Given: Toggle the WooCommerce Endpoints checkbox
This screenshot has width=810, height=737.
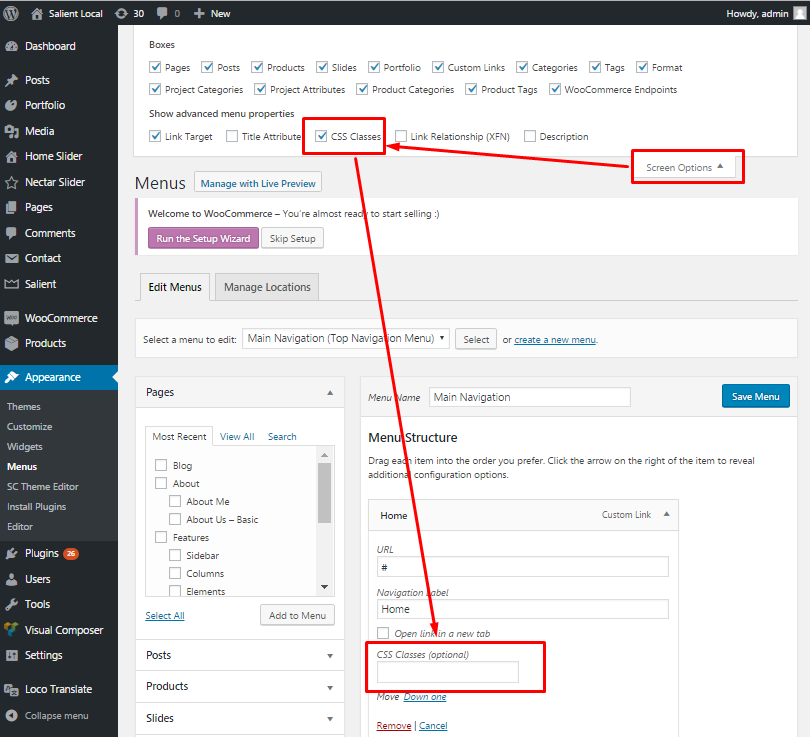Looking at the screenshot, I should coord(555,89).
